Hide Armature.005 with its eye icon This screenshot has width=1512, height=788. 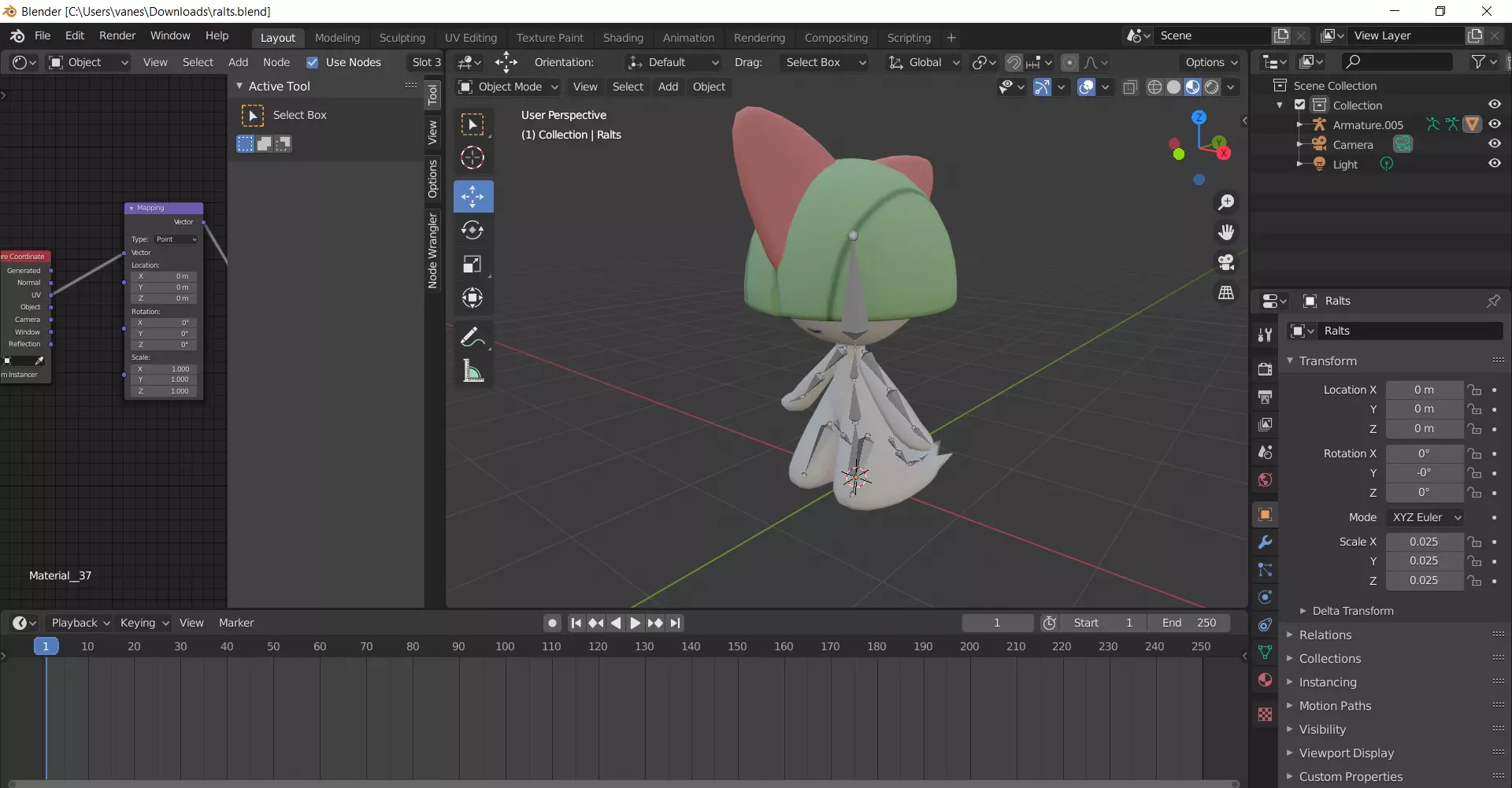click(1495, 124)
